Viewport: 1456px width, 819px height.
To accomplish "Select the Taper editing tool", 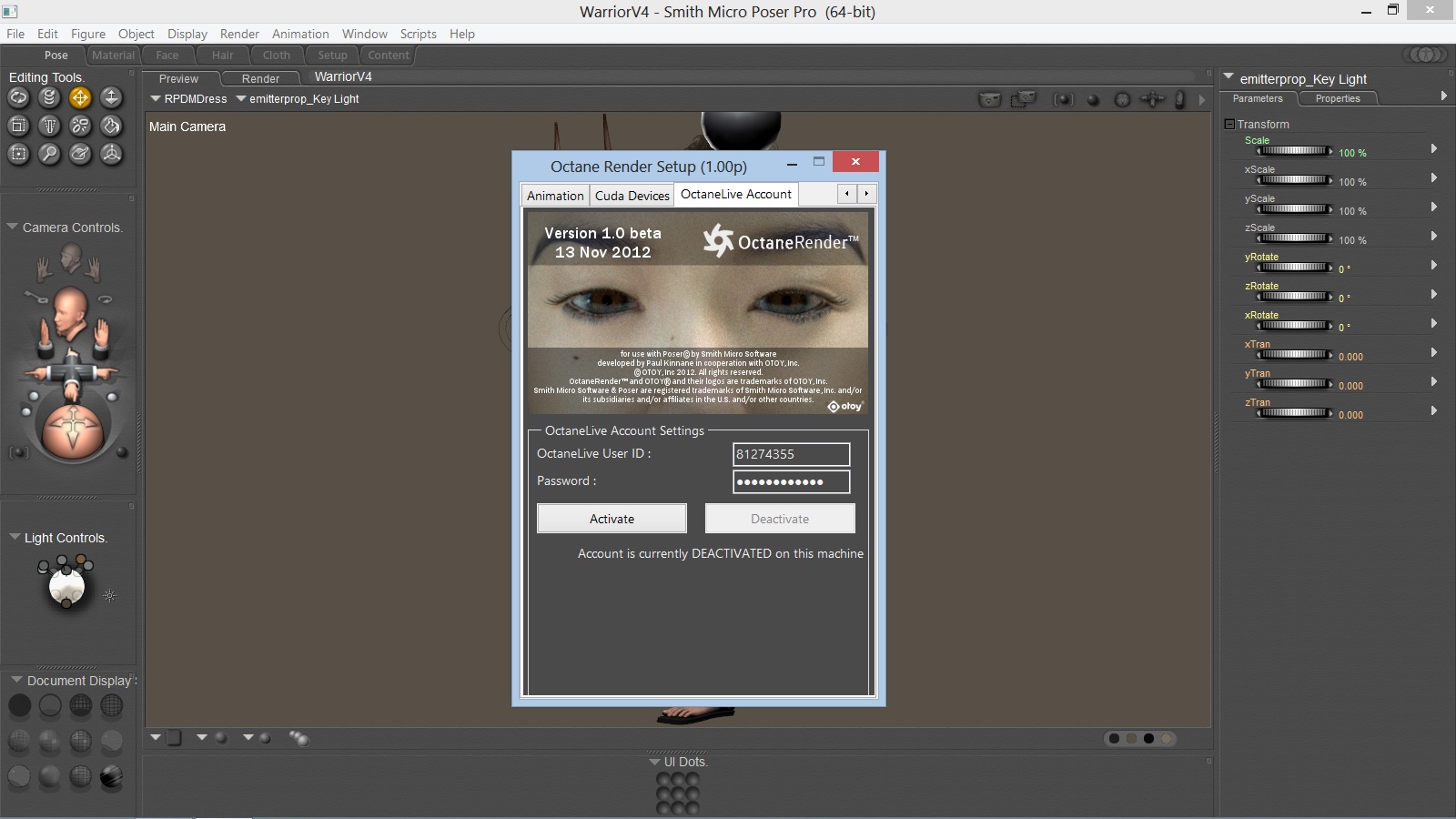I will tap(50, 126).
